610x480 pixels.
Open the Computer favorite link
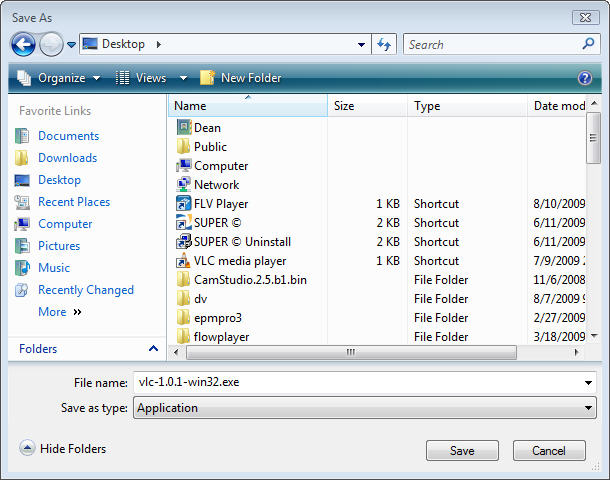65,224
